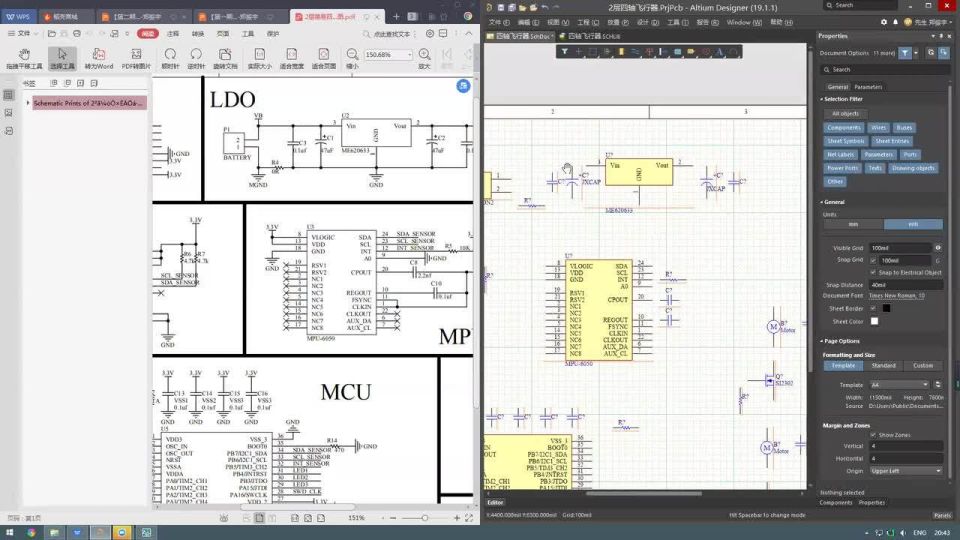Open Altium Window (W) menu

tap(744, 22)
